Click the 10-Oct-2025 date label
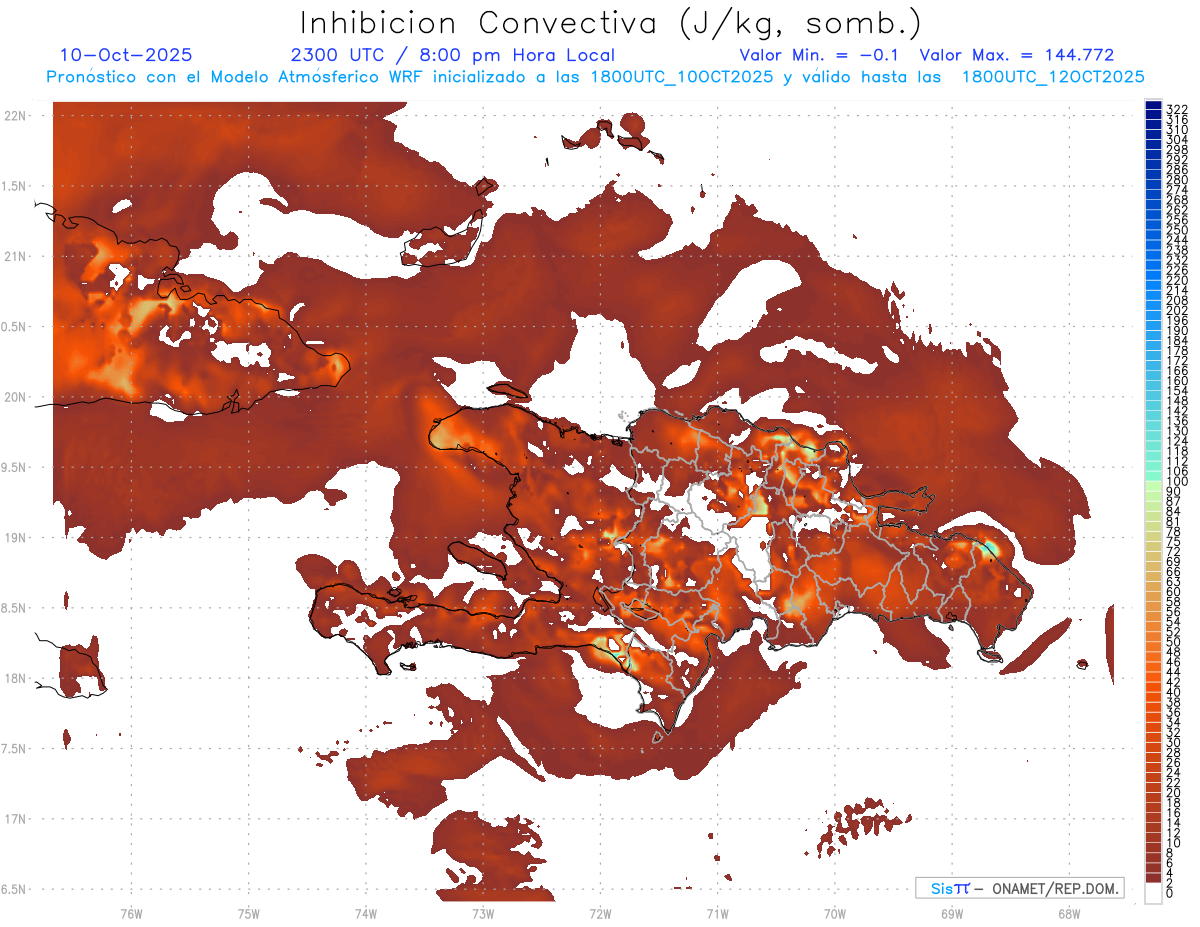 pos(126,55)
